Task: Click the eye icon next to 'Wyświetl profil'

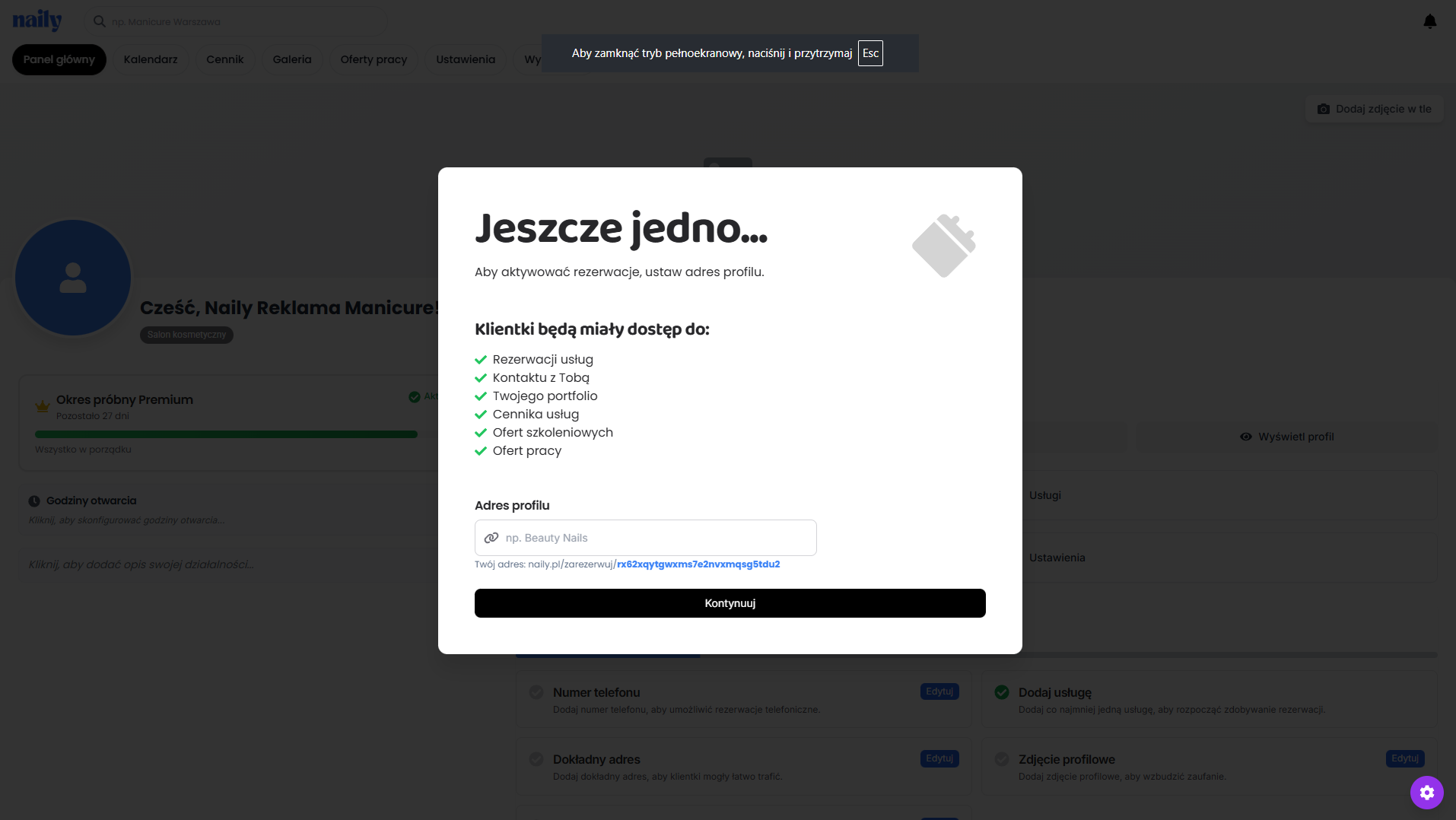Action: (x=1245, y=437)
